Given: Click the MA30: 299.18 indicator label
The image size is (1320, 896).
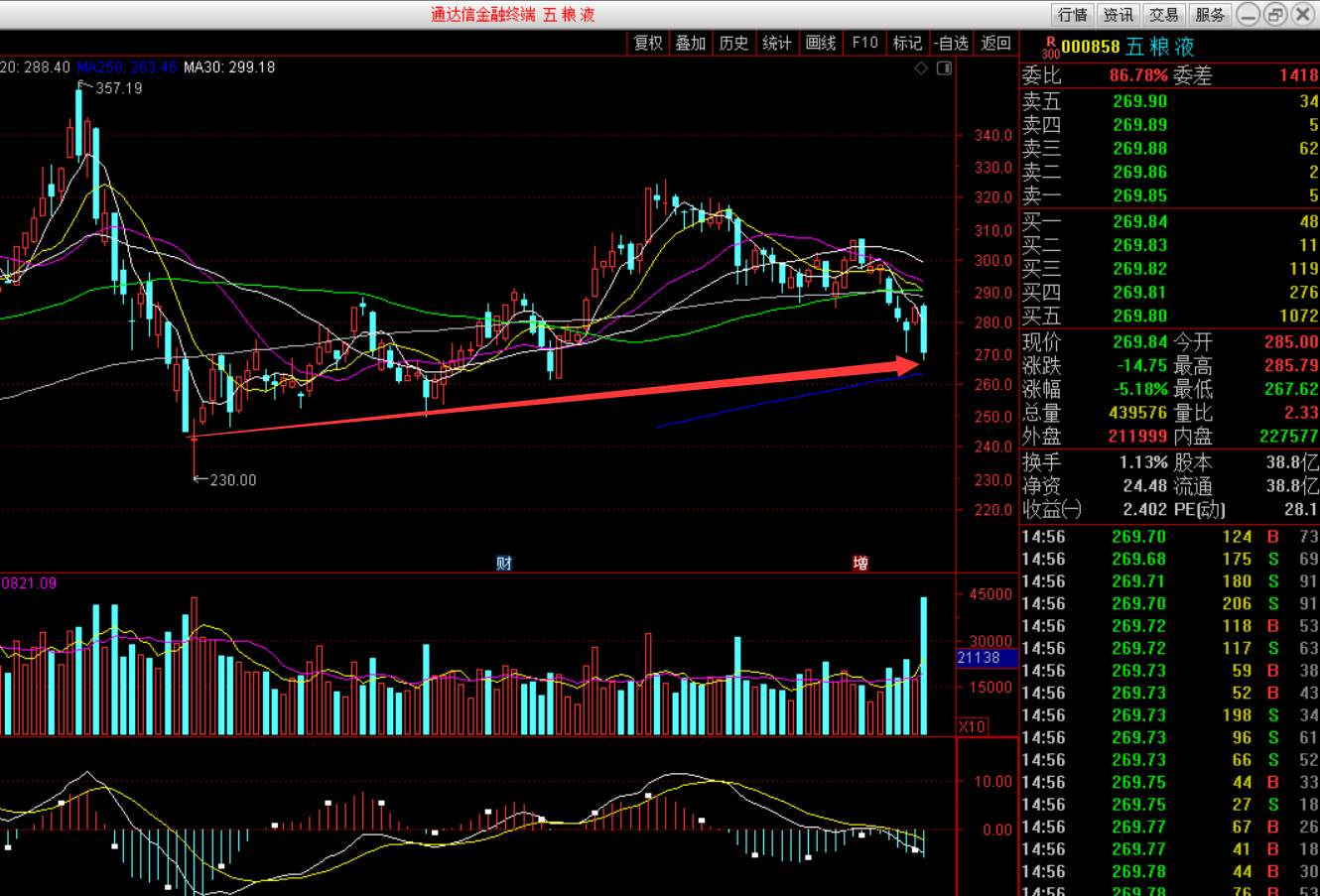Looking at the screenshot, I should (x=229, y=67).
